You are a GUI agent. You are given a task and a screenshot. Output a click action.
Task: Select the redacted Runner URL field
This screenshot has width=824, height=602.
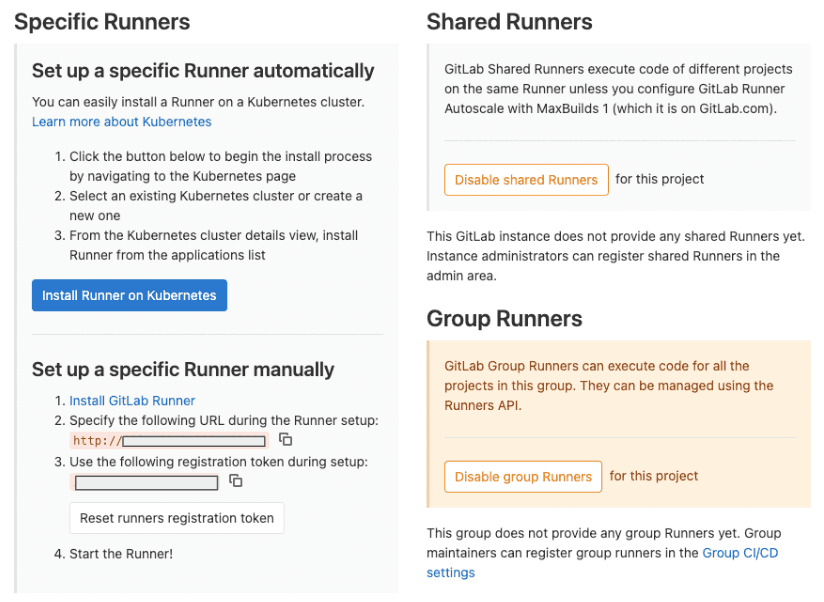coord(194,441)
